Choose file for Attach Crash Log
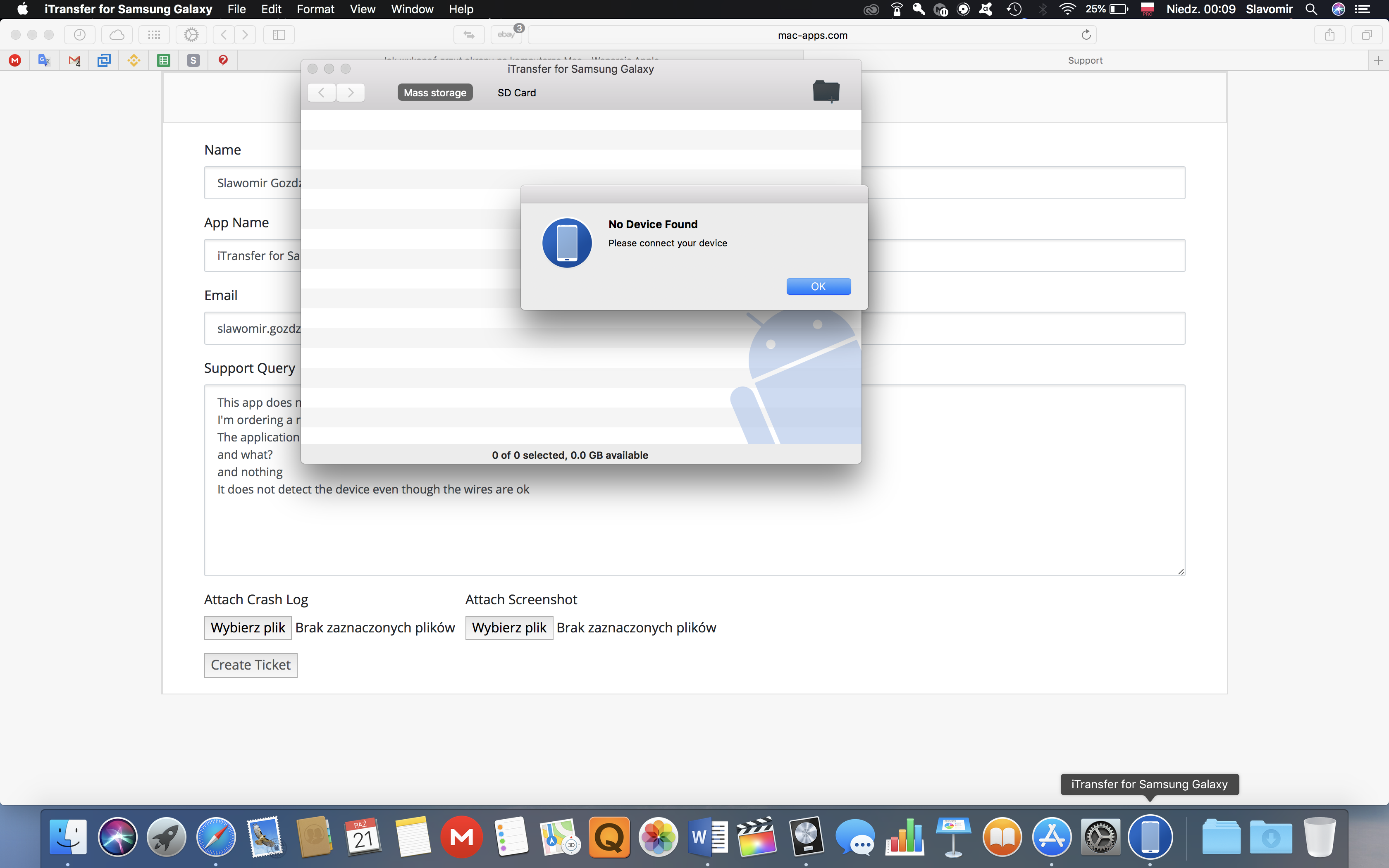 (248, 627)
